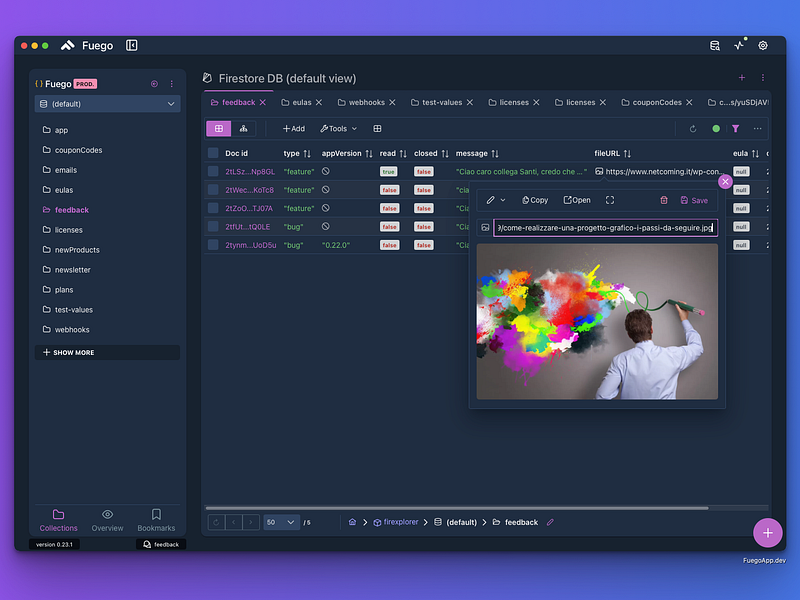The height and width of the screenshot is (600, 800).
Task: Open the activity pulse icon
Action: 739,45
